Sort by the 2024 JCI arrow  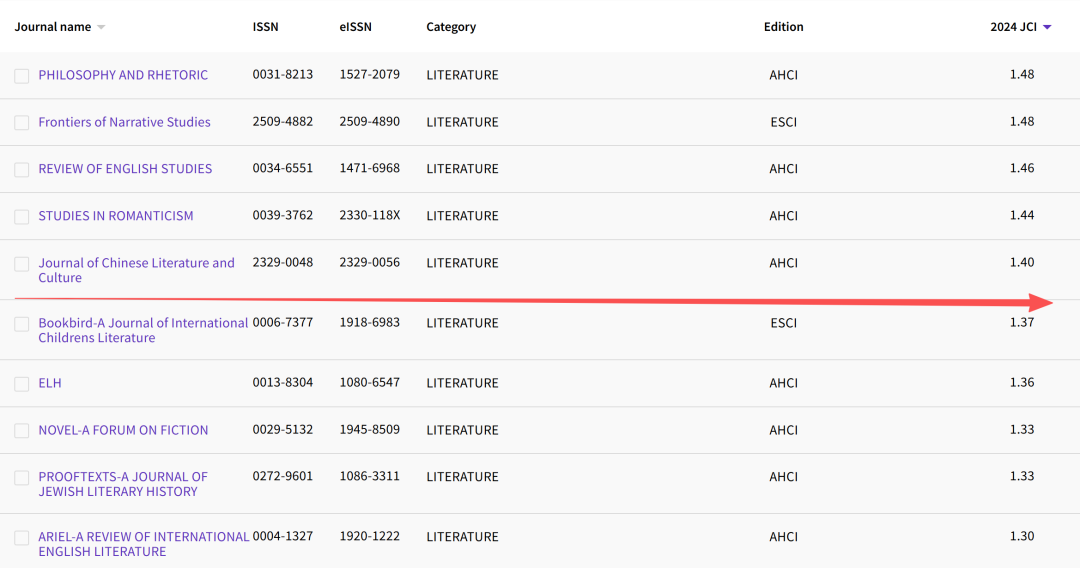(1047, 28)
